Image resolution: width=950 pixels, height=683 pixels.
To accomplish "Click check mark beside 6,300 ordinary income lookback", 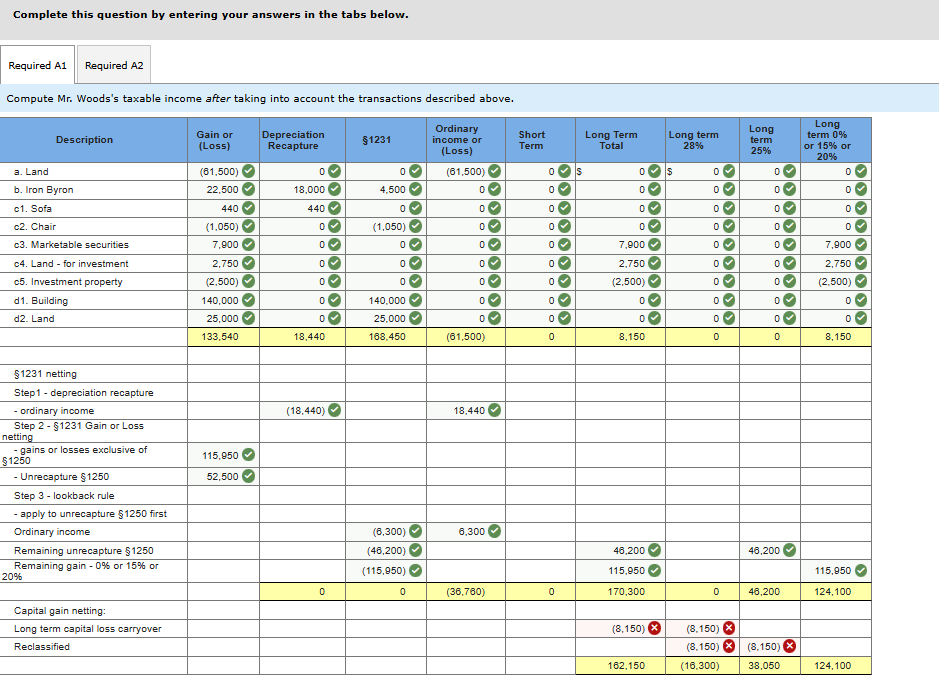I will pos(494,531).
